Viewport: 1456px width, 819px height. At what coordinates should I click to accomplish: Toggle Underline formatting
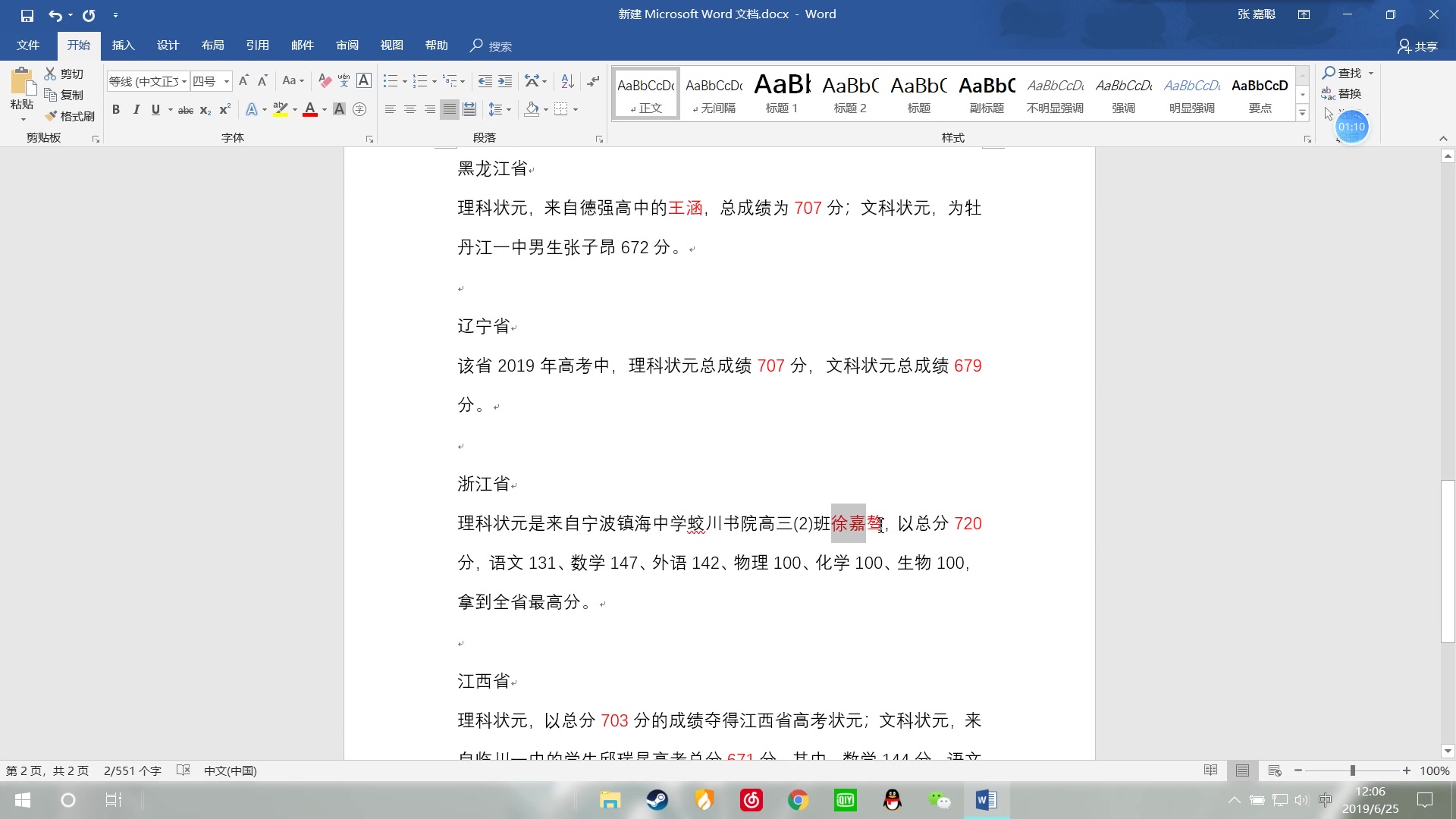point(155,110)
